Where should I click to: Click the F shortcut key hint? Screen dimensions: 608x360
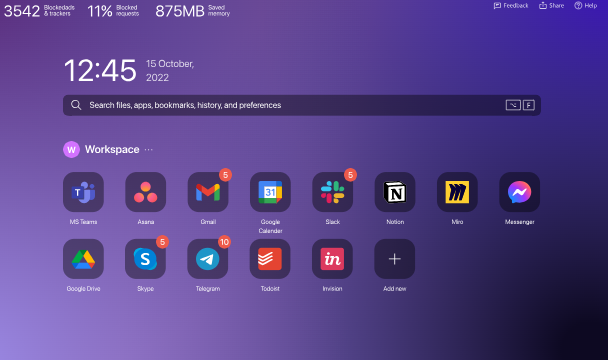point(529,105)
